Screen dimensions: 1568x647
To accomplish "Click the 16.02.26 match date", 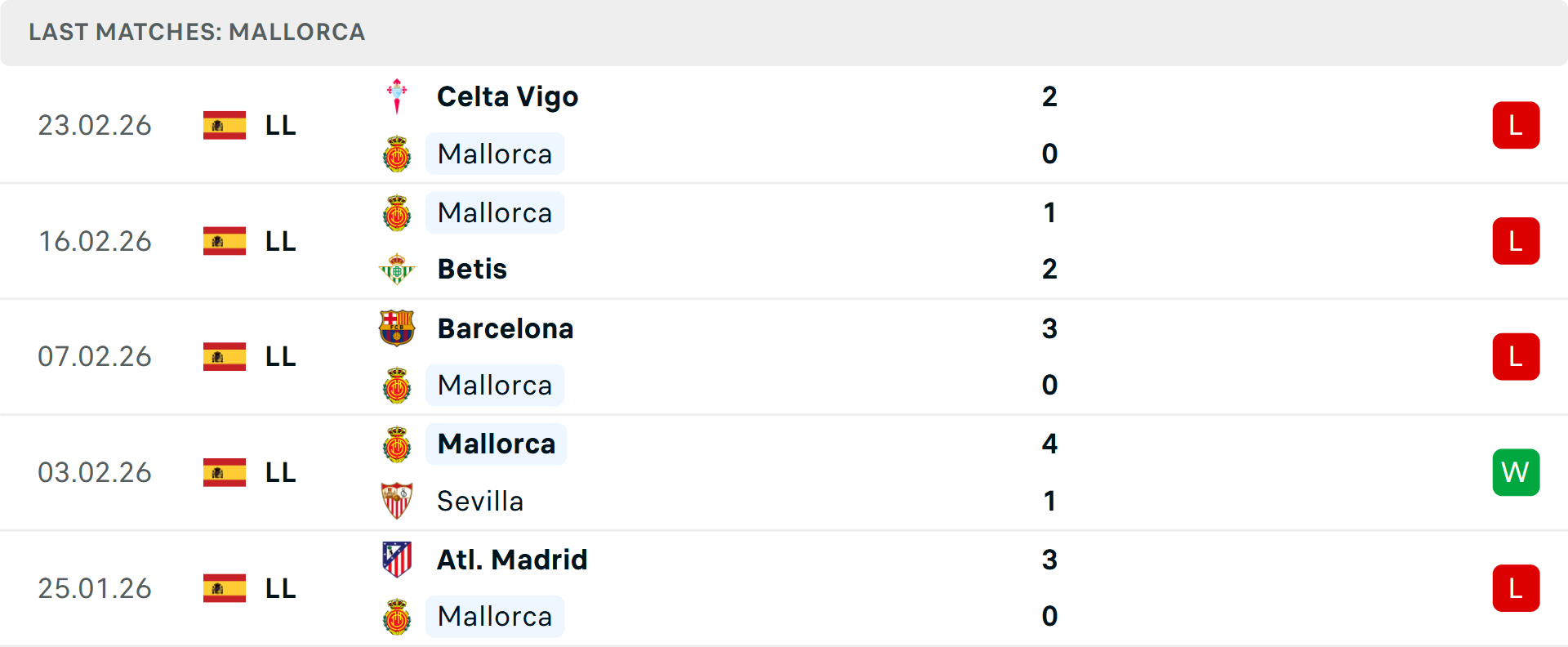I will pyautogui.click(x=95, y=241).
